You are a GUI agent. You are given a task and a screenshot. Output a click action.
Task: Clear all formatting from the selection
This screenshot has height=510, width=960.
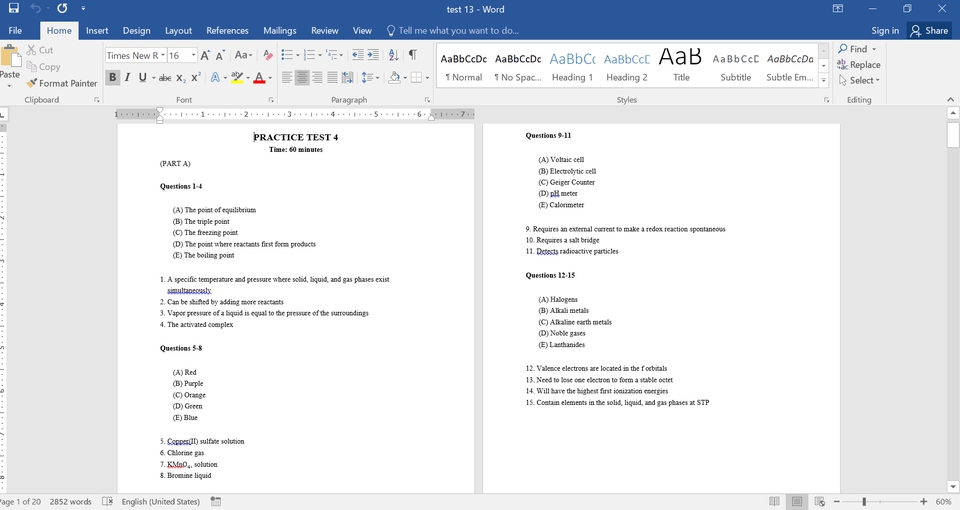268,55
